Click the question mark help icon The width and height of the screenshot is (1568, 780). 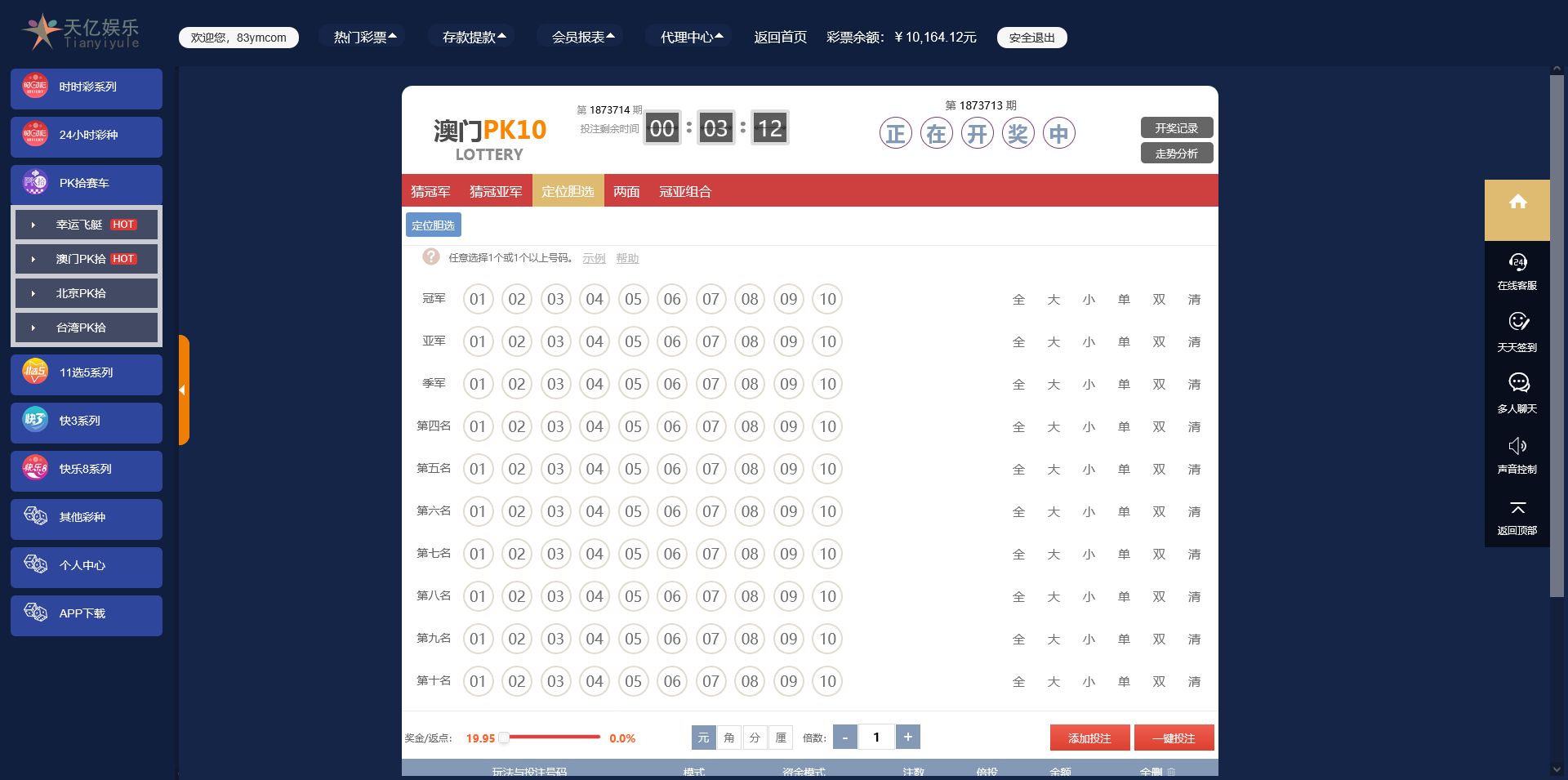pos(431,256)
